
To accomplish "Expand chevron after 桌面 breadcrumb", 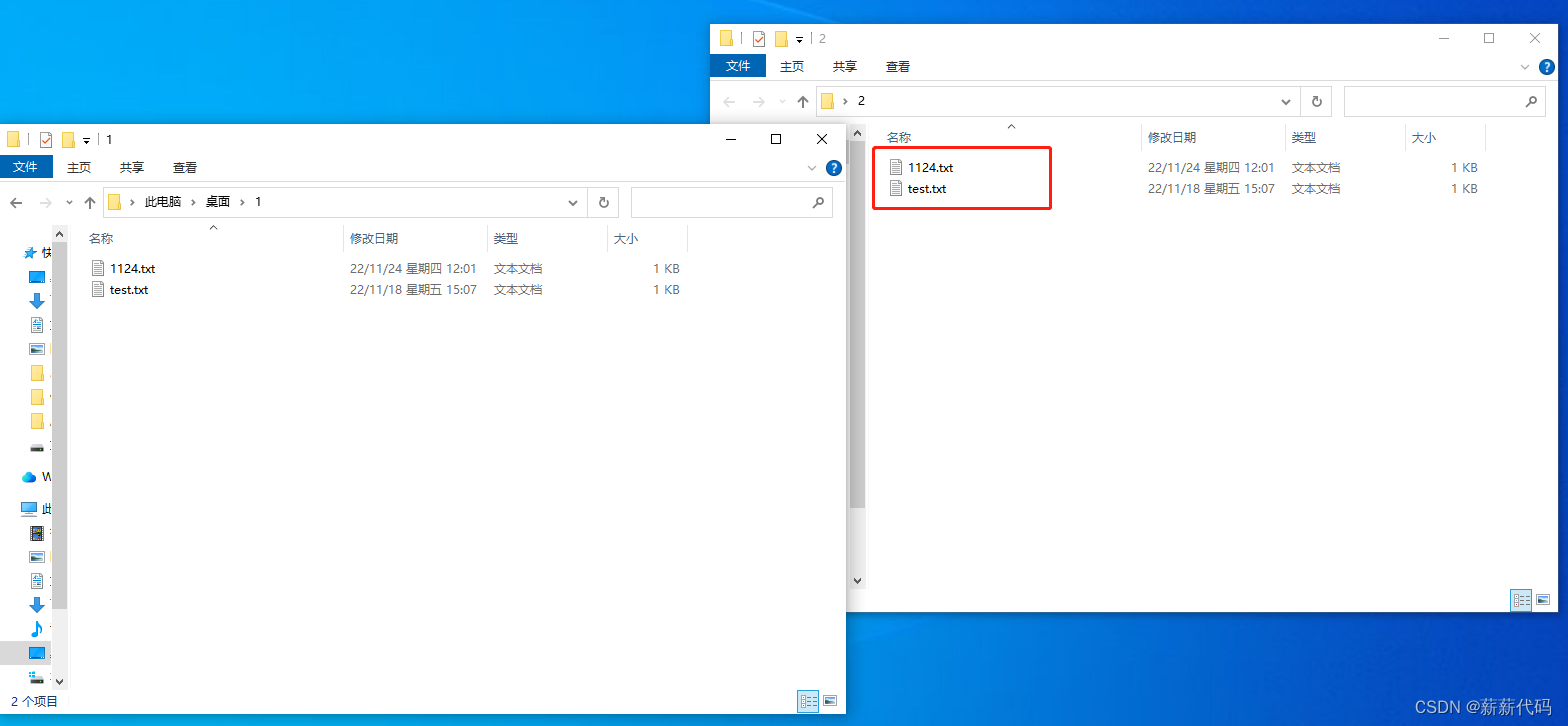I will point(242,202).
